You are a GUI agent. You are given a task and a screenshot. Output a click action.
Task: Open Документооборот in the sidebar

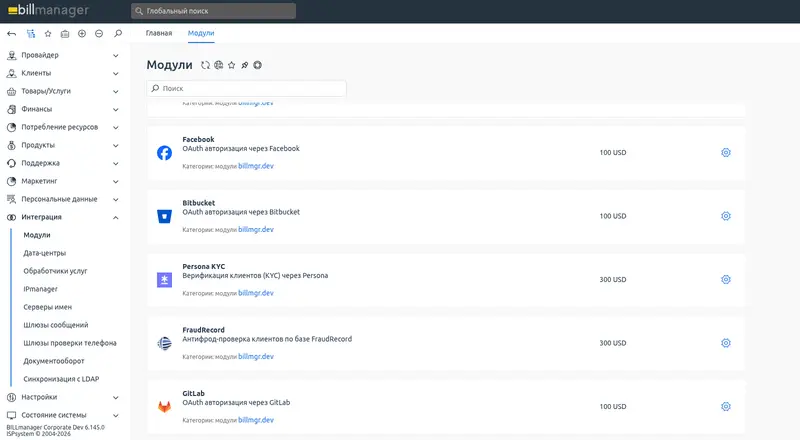click(54, 361)
